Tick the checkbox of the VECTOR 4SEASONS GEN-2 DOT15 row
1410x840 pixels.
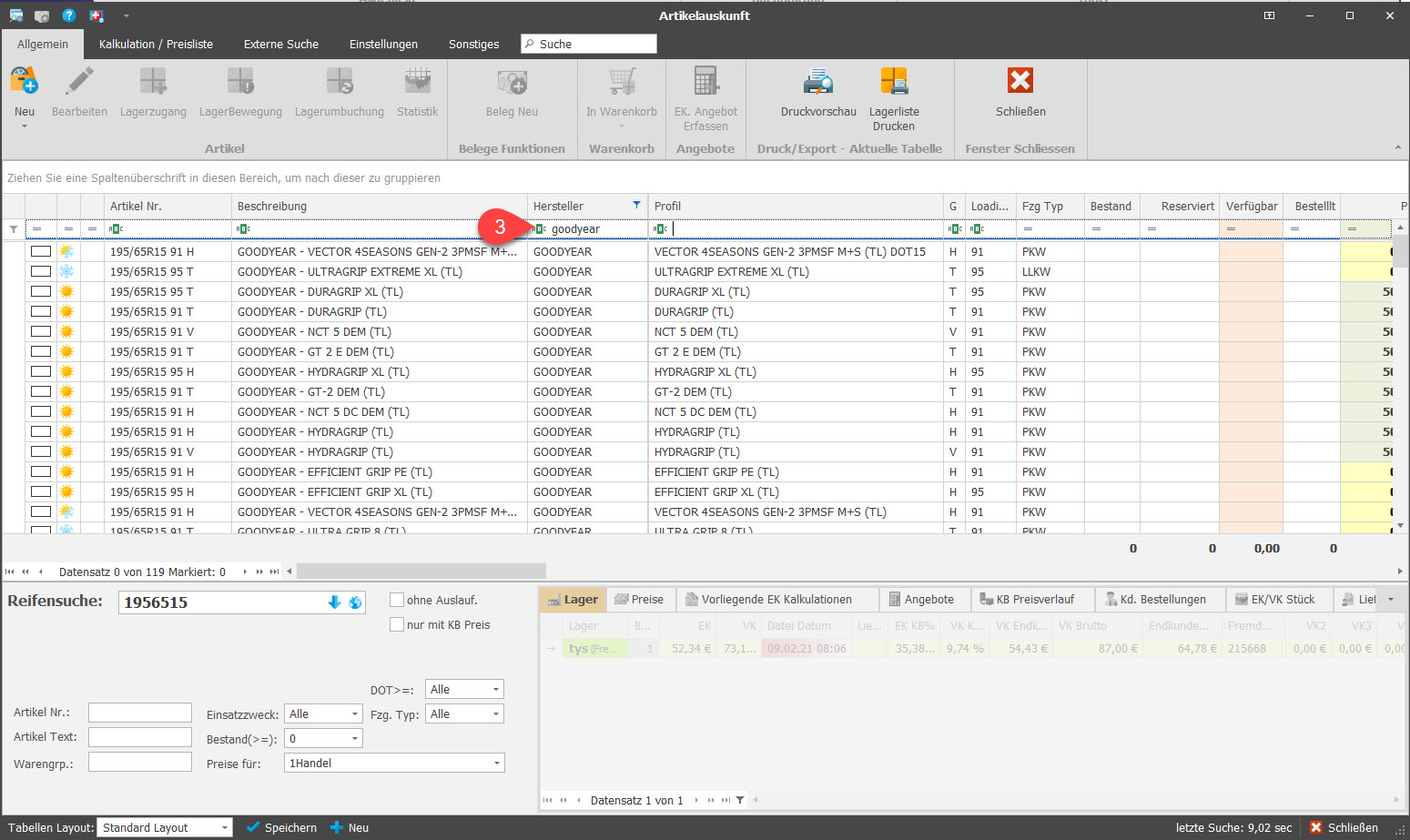coord(40,251)
